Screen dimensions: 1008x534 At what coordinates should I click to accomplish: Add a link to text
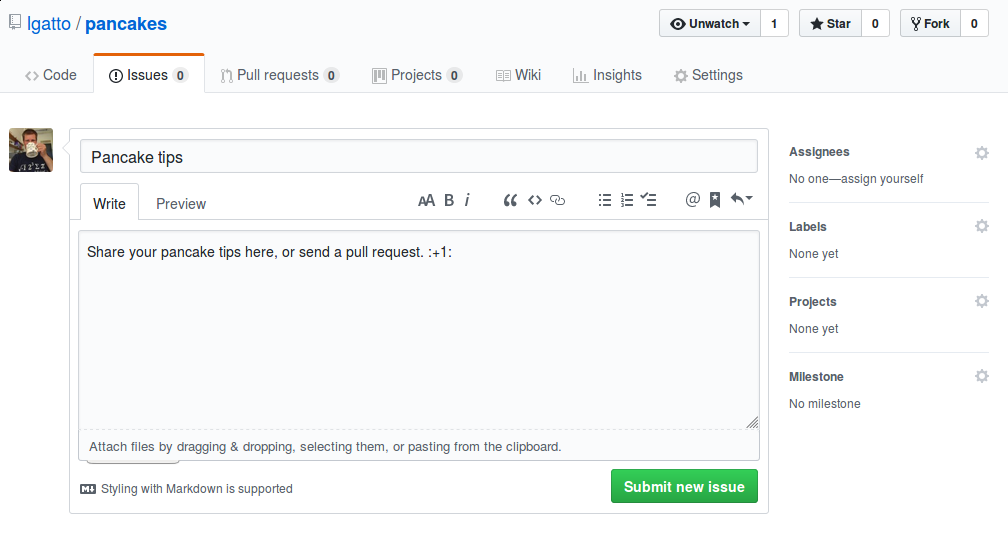pos(558,200)
